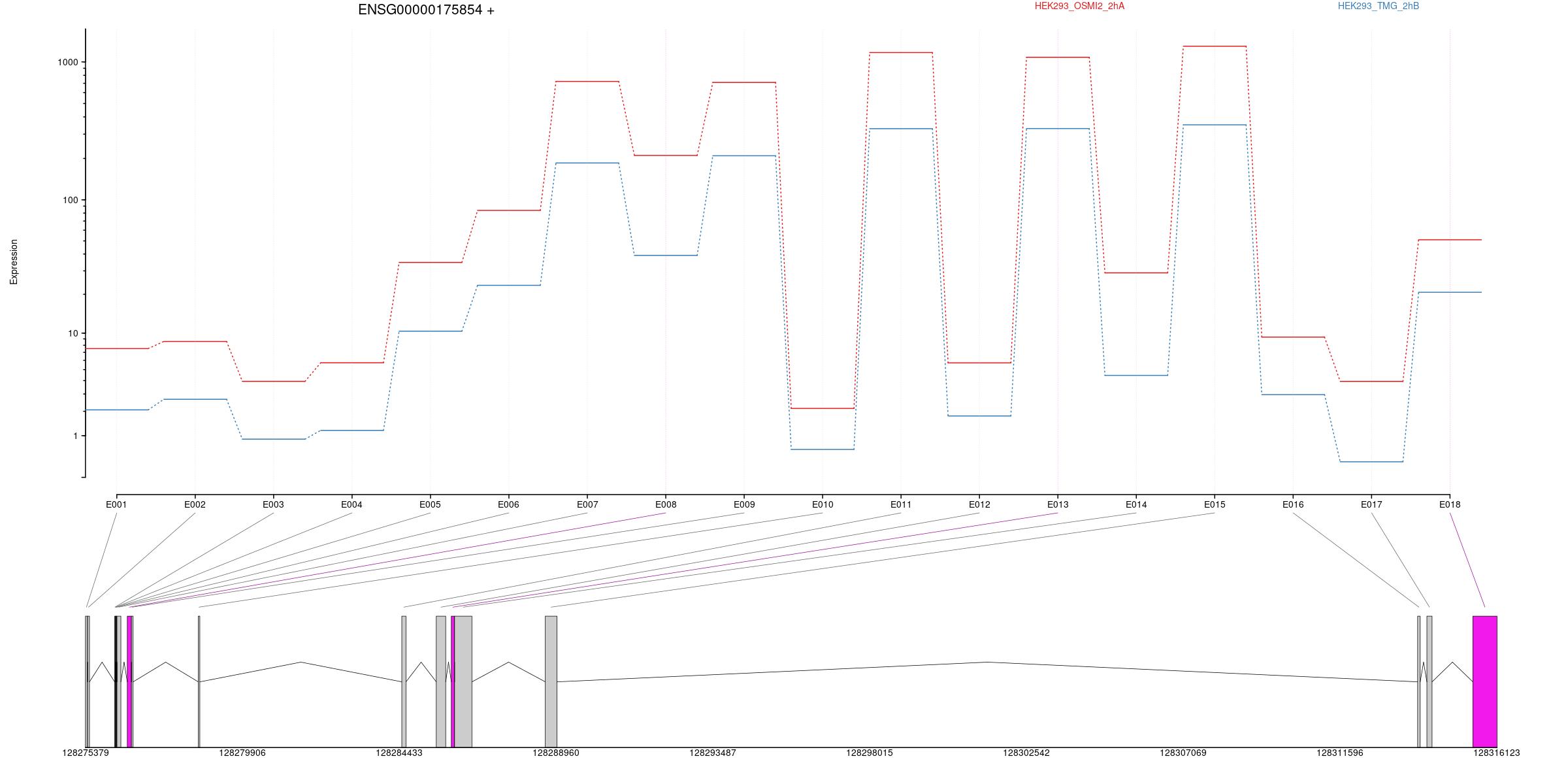Click the E008 exon label

[x=666, y=504]
